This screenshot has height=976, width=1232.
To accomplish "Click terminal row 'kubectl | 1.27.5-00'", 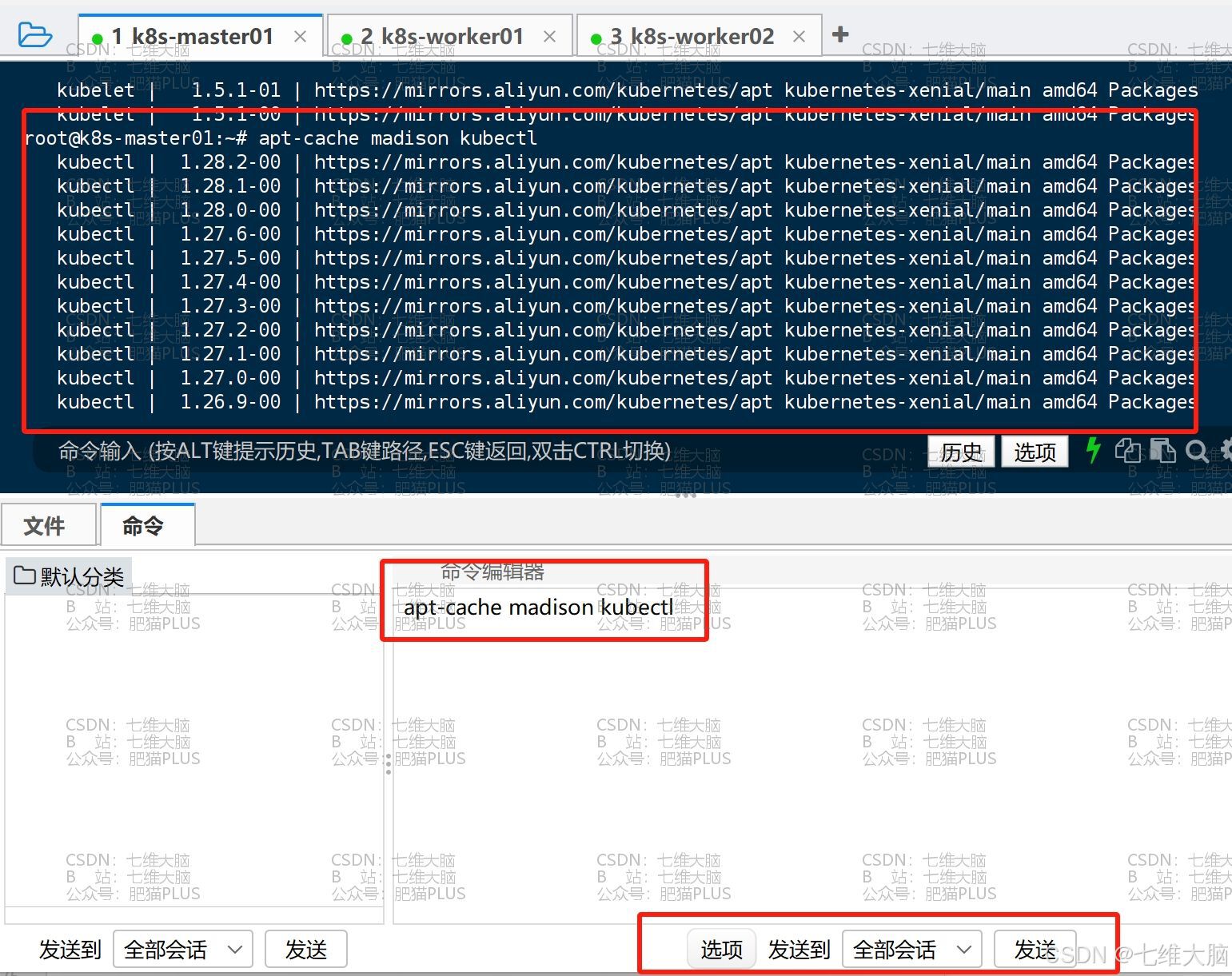I will (x=627, y=258).
